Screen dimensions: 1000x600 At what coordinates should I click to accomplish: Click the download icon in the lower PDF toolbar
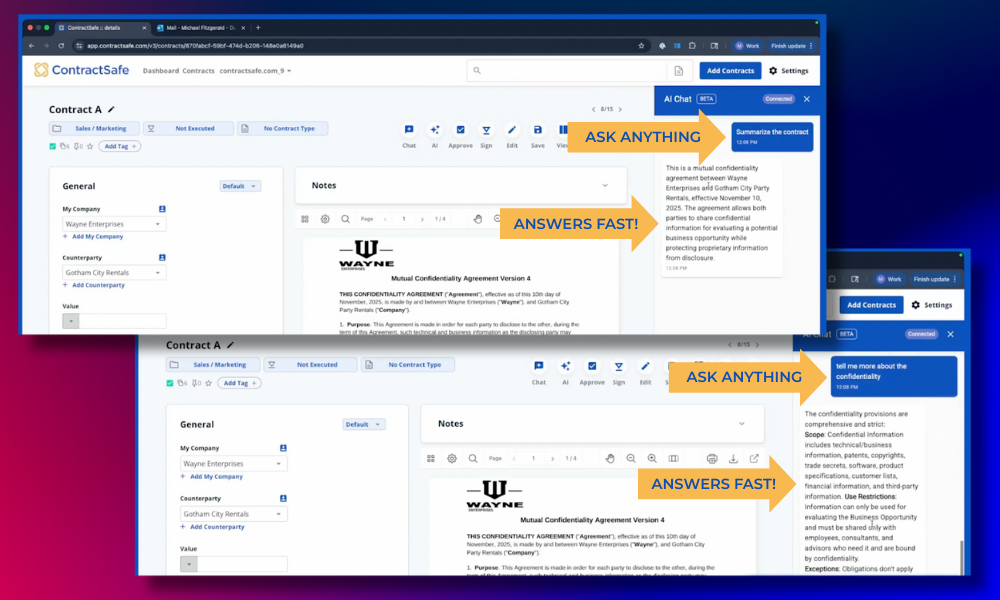[733, 458]
